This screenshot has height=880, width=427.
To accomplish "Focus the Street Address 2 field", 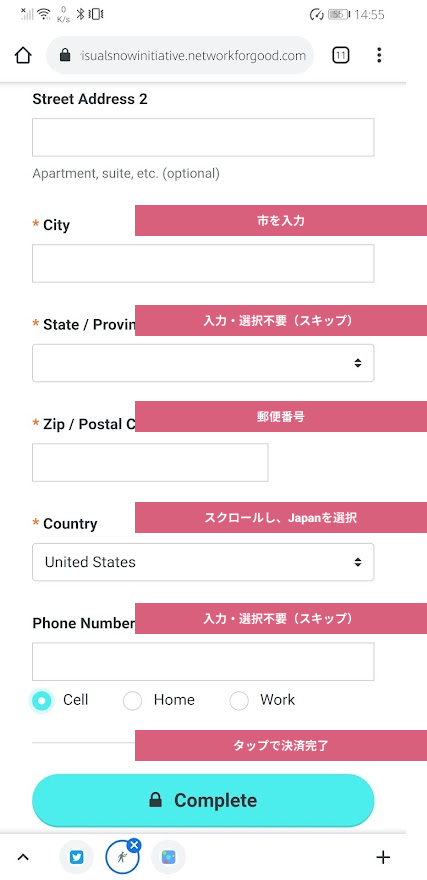I will coord(203,137).
